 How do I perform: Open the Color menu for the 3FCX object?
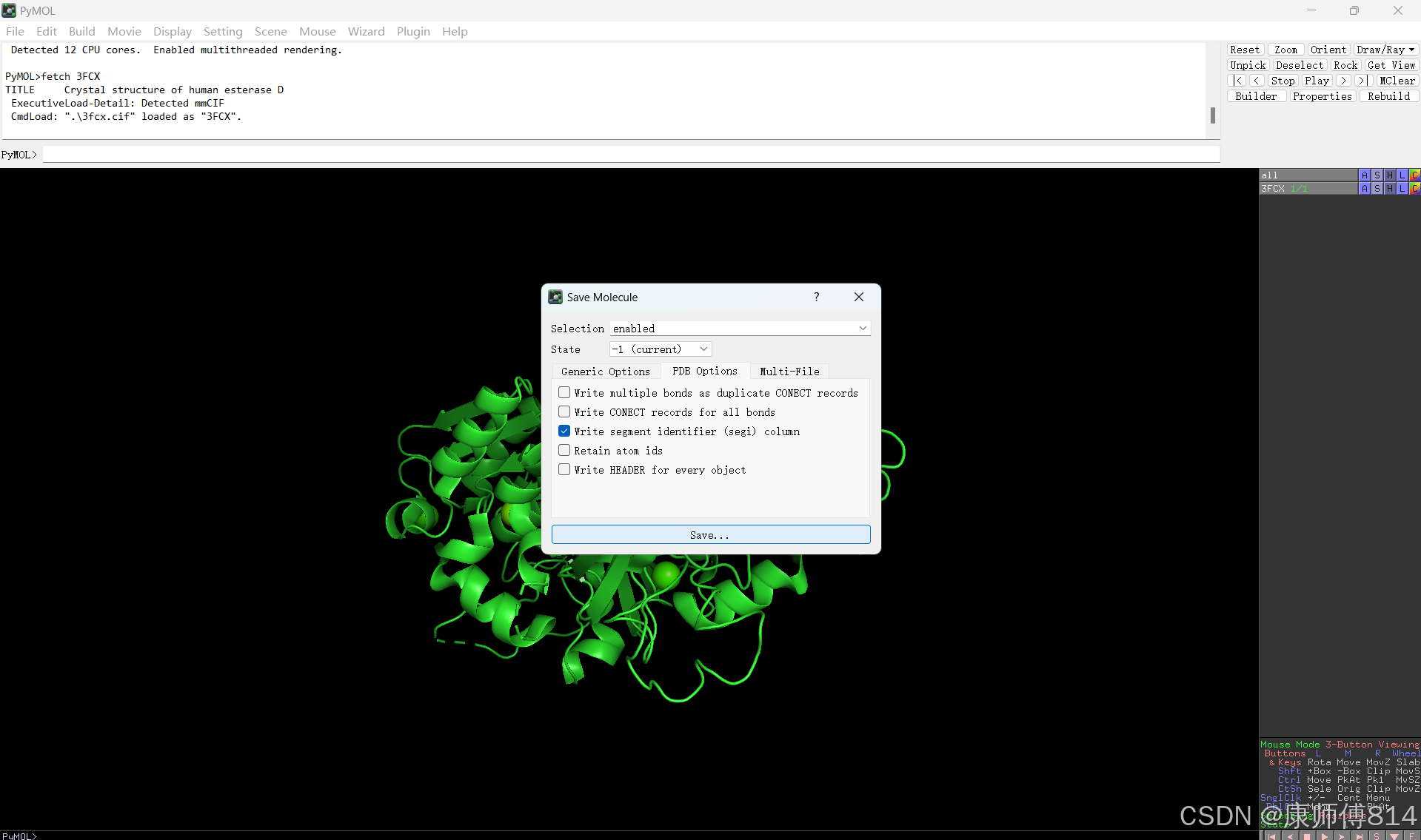1414,189
